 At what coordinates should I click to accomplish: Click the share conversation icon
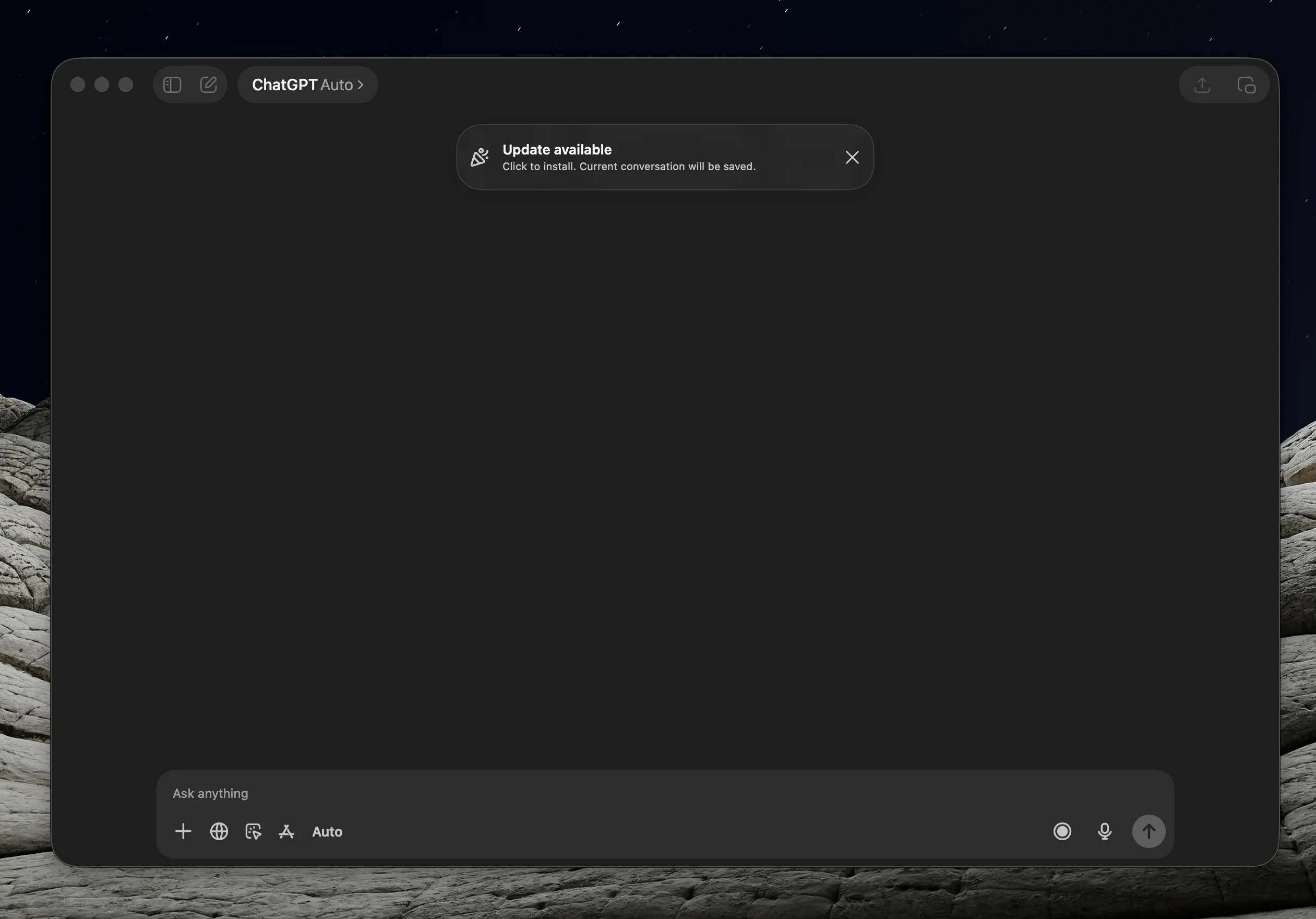(1202, 85)
